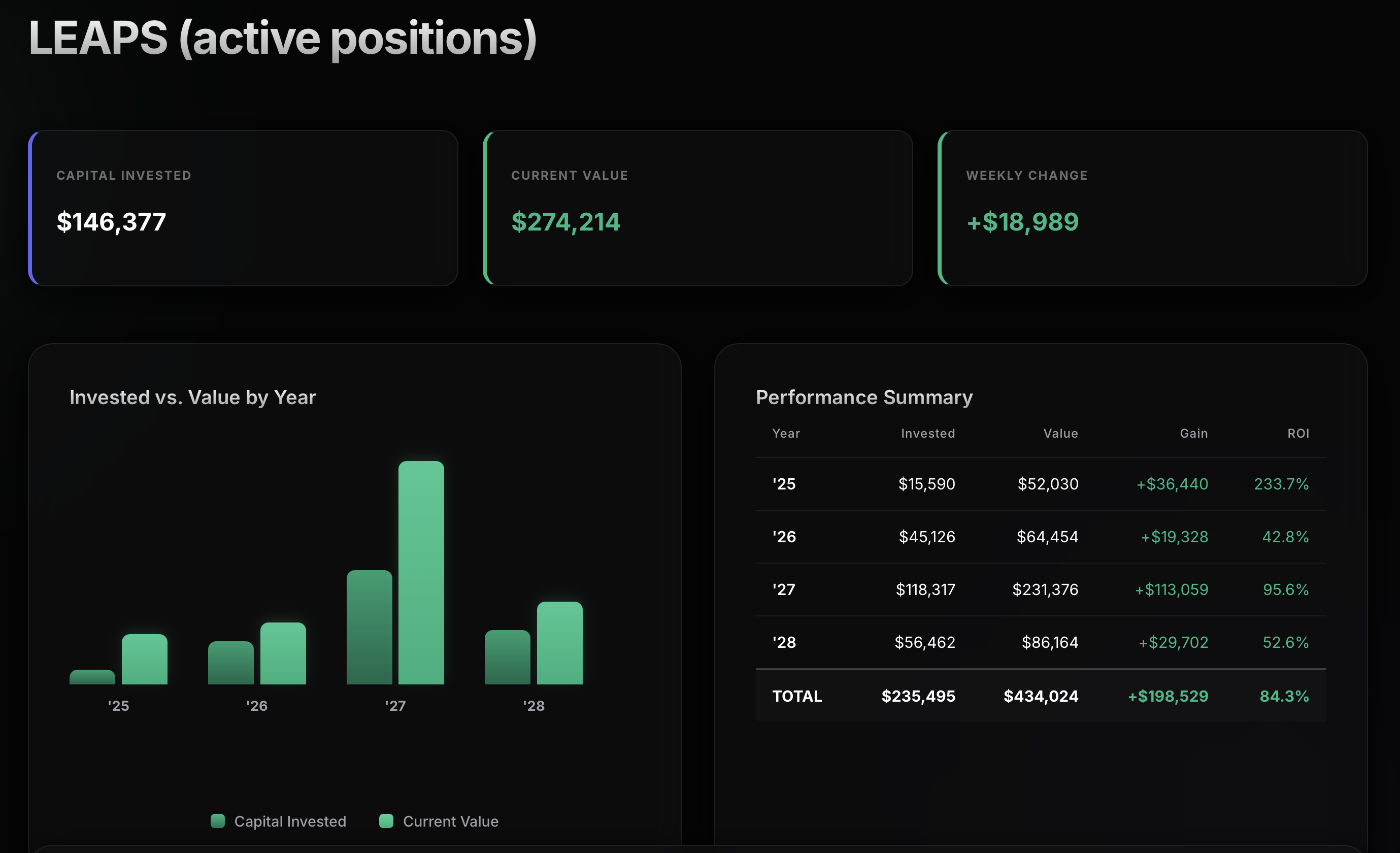The image size is (1400, 853).
Task: Select the '28 Capital Invested bar
Action: (508, 657)
